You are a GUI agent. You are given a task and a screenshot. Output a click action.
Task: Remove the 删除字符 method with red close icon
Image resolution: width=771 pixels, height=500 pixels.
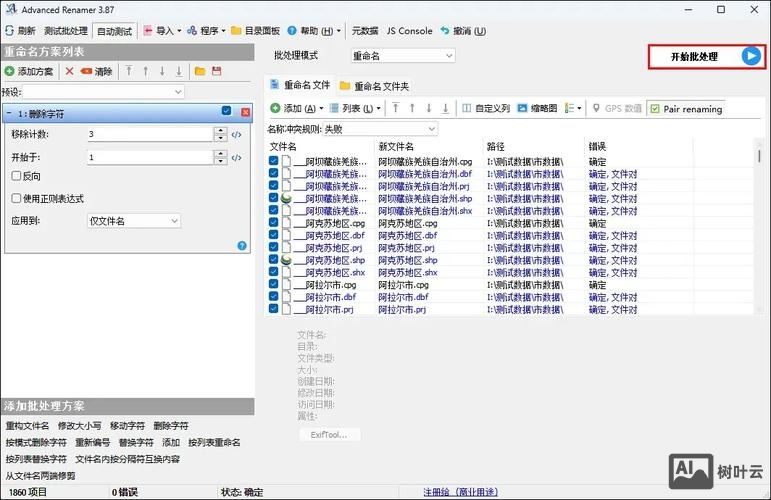point(245,112)
